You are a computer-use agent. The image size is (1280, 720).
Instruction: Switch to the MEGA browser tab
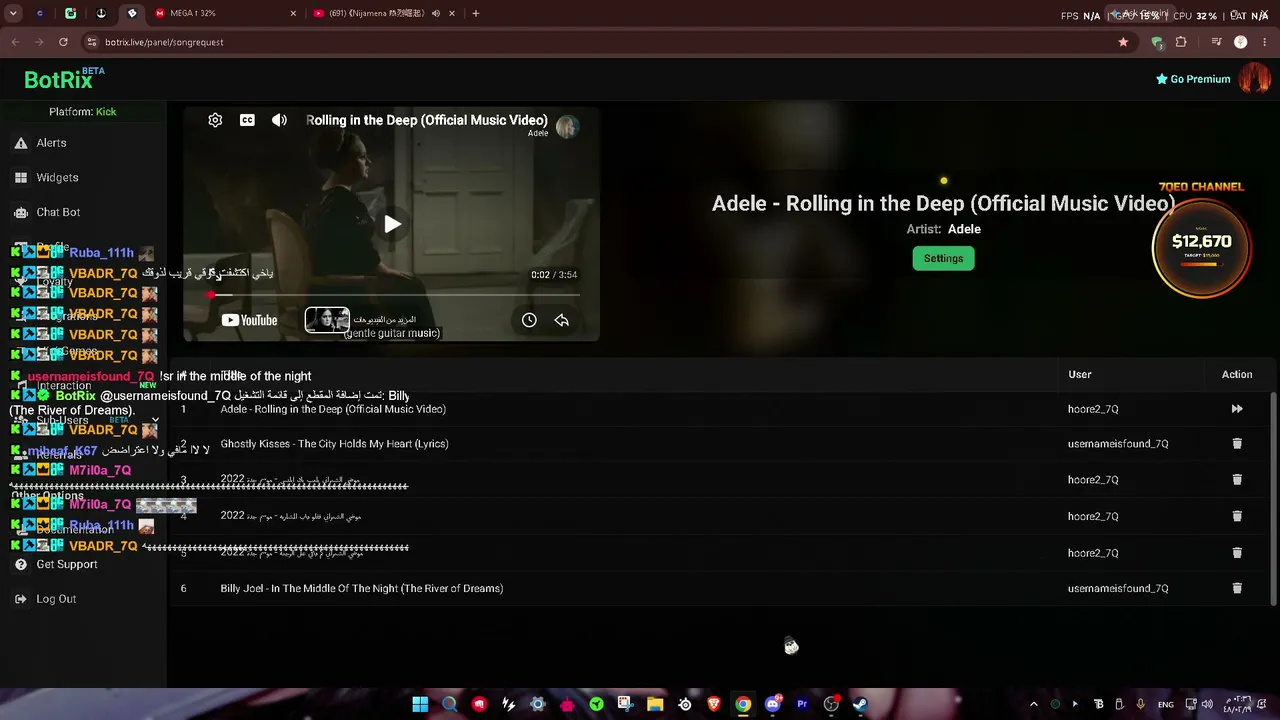tap(224, 13)
